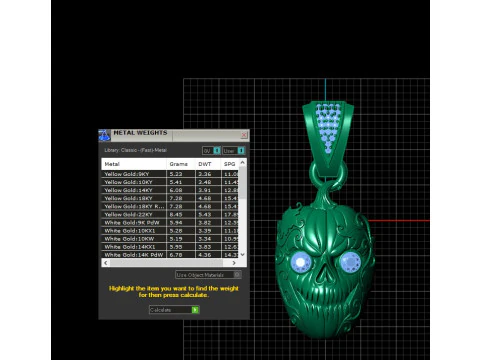The image size is (480, 360).
Task: Click the Grams column header
Action: pos(181,164)
